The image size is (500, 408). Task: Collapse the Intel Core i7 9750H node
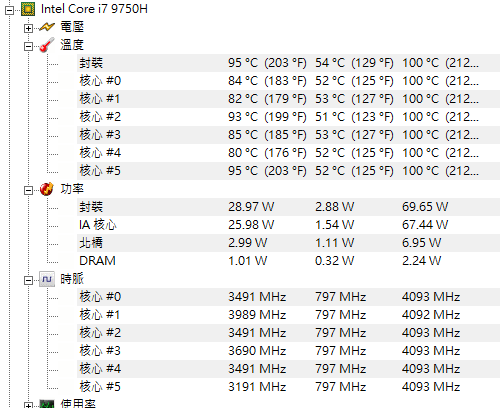[x=10, y=11]
